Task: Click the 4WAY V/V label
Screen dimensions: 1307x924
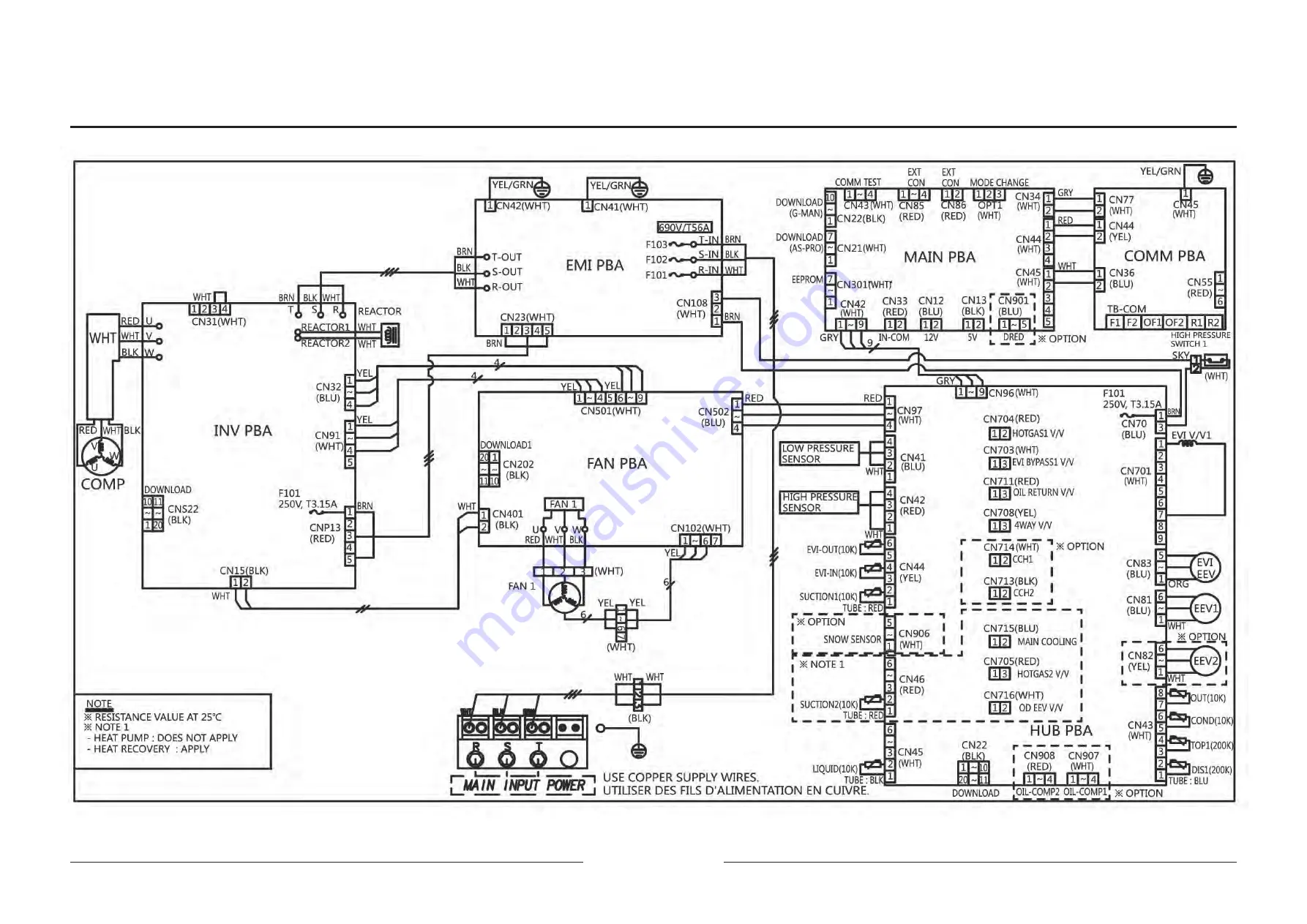Action: click(1033, 525)
